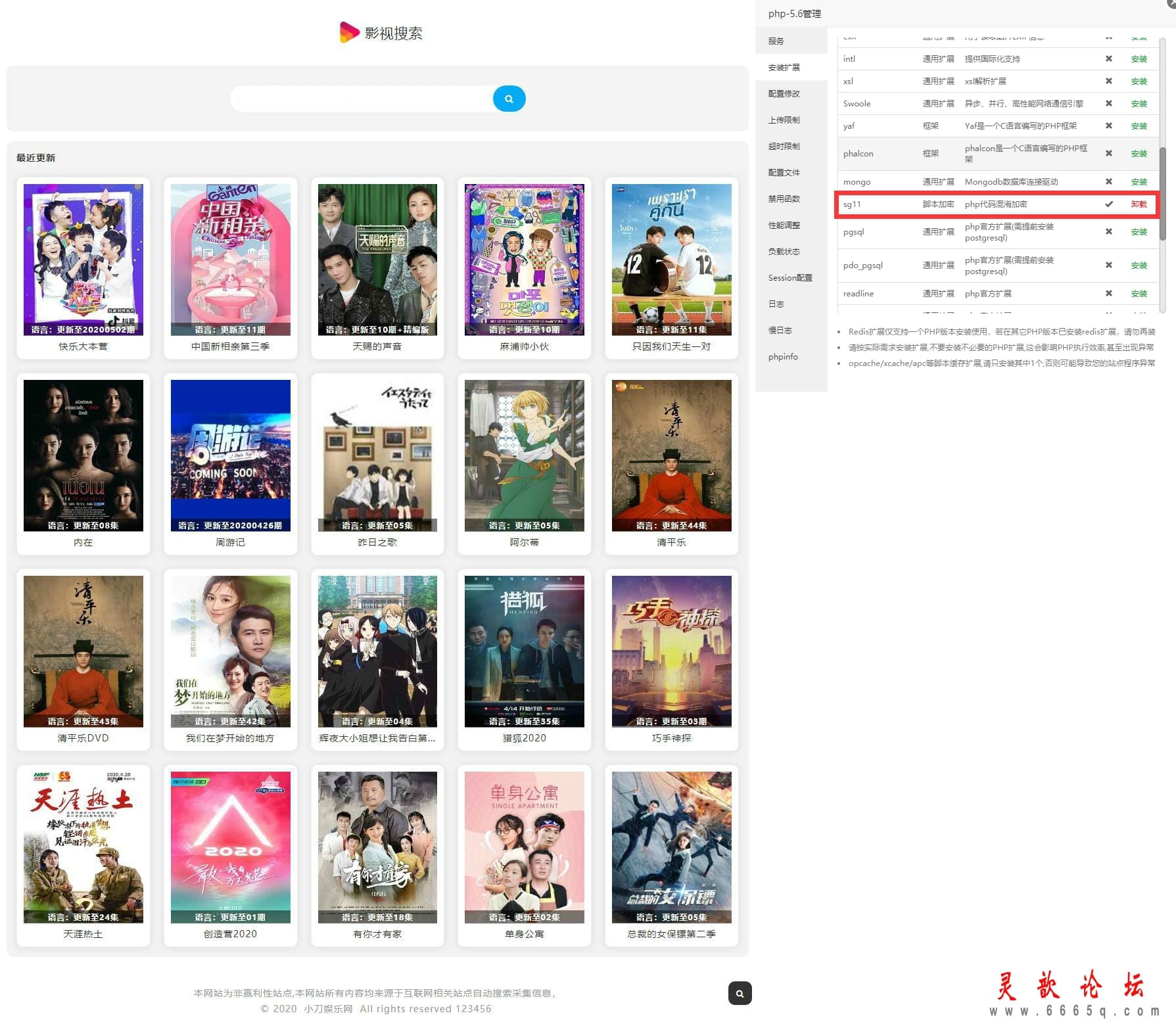Install the pgsql extension
Image resolution: width=1176 pixels, height=1028 pixels.
(x=1139, y=232)
